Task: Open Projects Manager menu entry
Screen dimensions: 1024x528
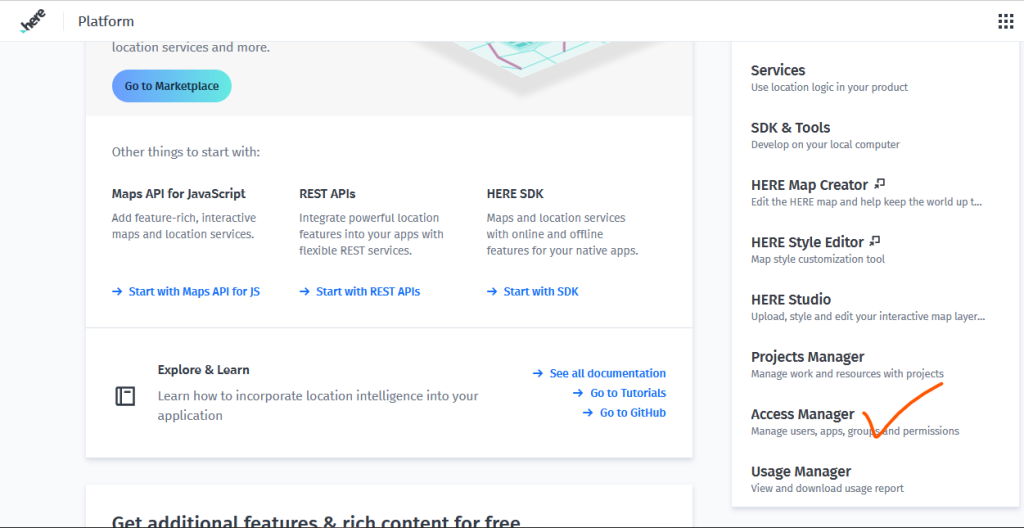Action: (847, 364)
